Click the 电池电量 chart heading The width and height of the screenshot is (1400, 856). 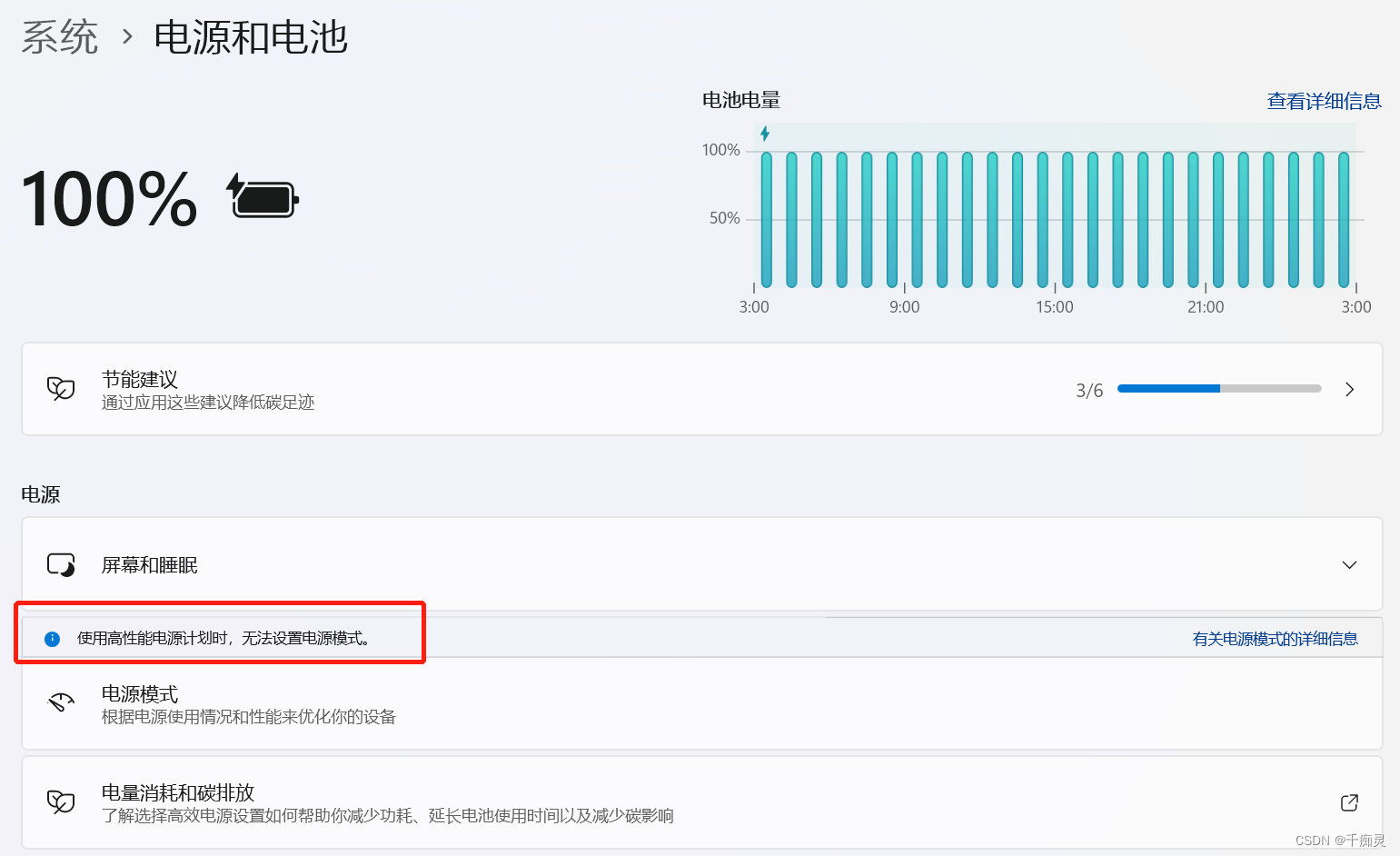point(741,100)
